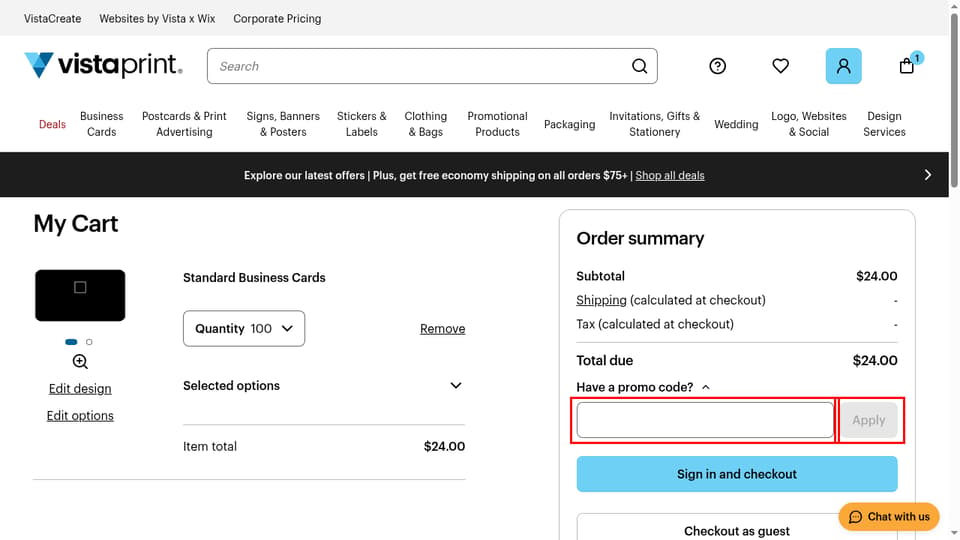Focus the promo code input field
This screenshot has height=540, width=960.
click(705, 420)
